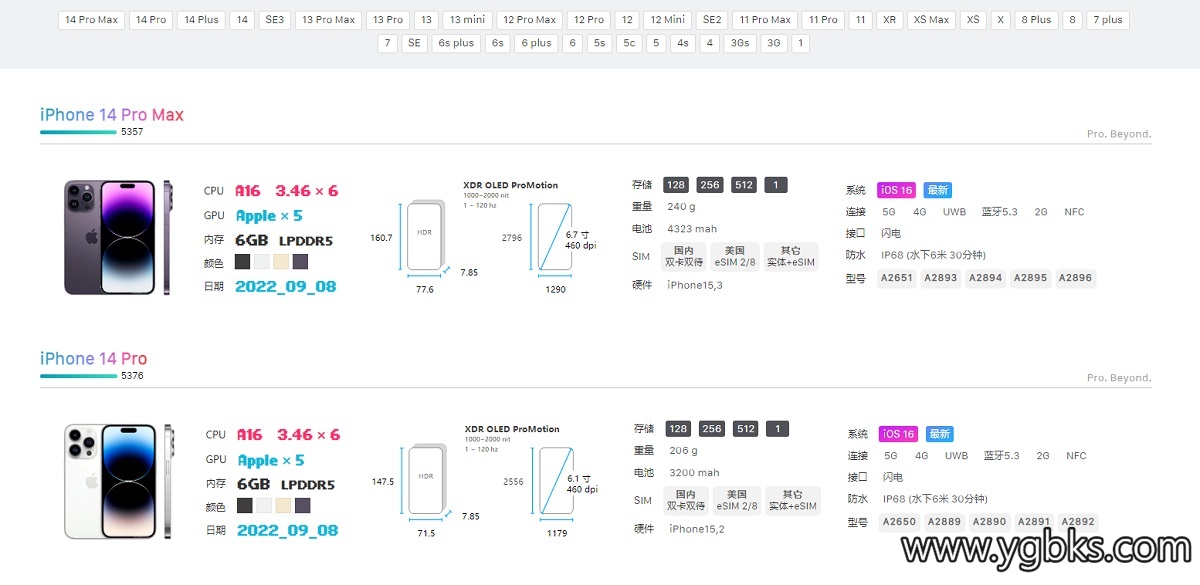Click model number A2651
1200x585 pixels.
(x=898, y=278)
